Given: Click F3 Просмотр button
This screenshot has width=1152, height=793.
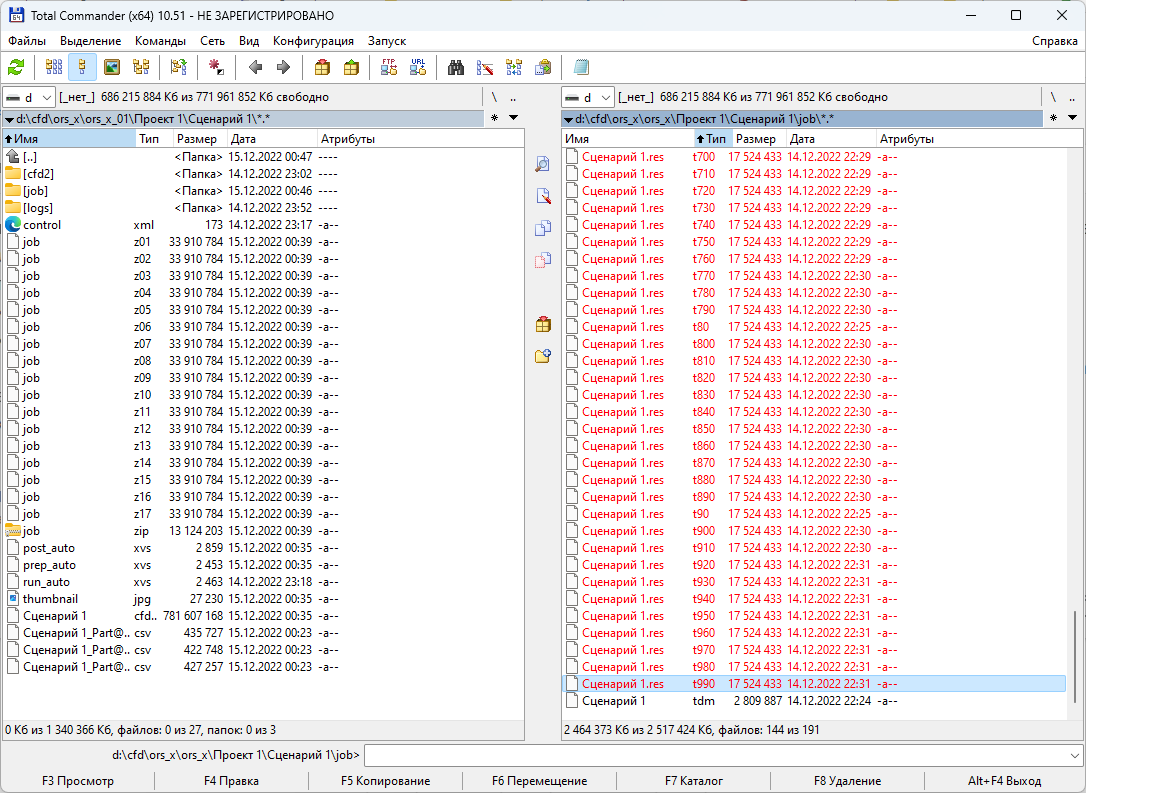Looking at the screenshot, I should [78, 781].
